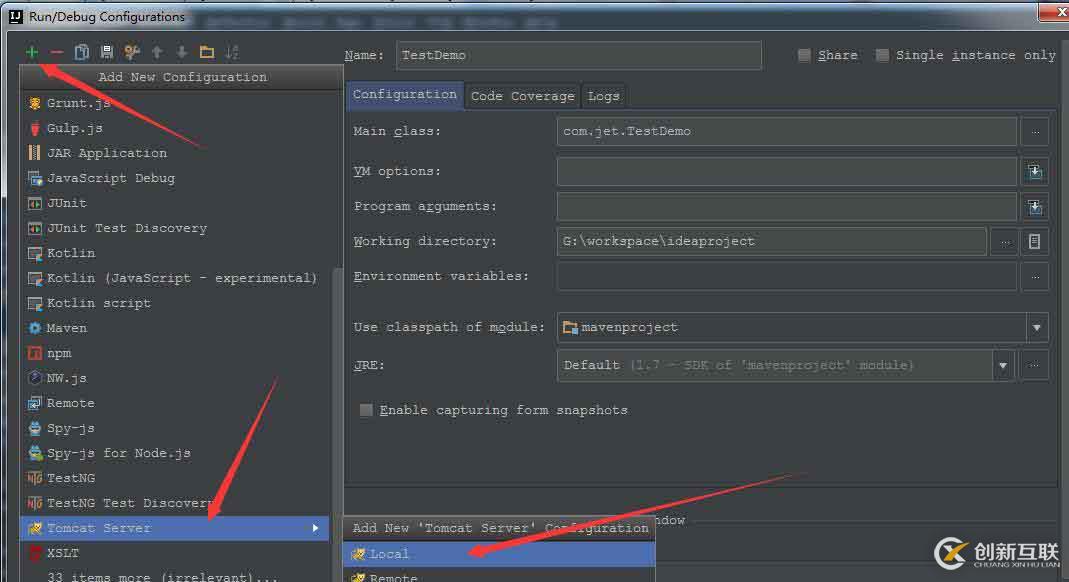Switch to the Configuration tab
The width and height of the screenshot is (1069, 582).
(x=405, y=95)
